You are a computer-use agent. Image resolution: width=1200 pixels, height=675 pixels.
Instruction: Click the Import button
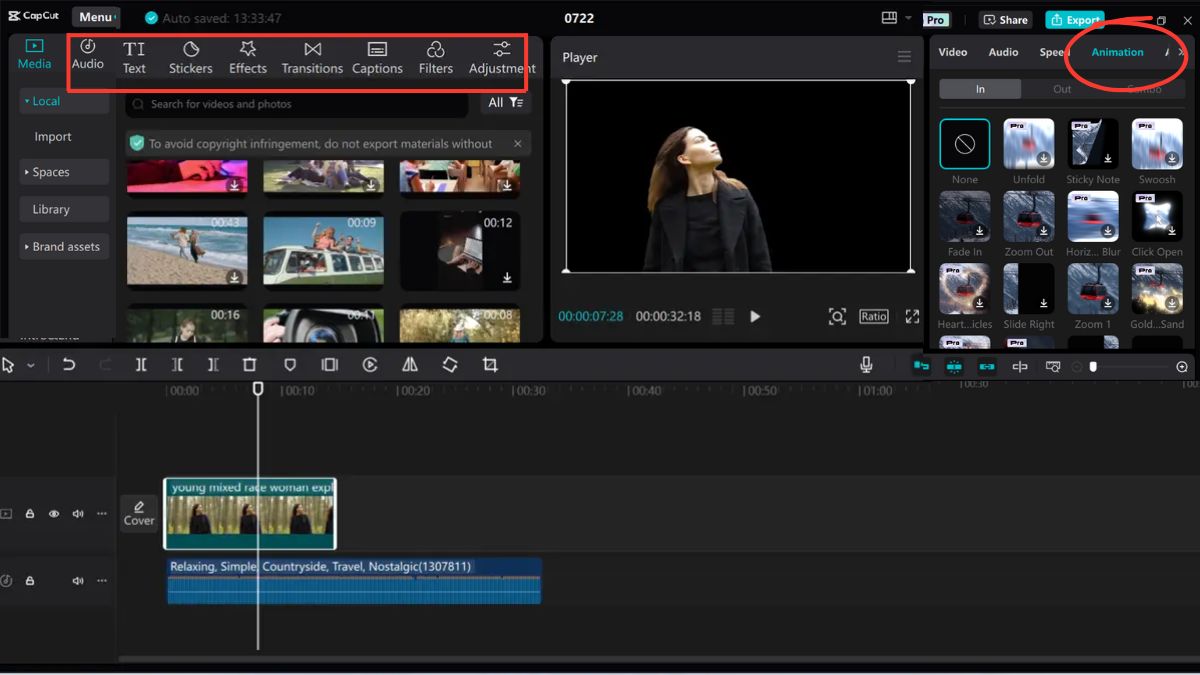click(x=53, y=137)
